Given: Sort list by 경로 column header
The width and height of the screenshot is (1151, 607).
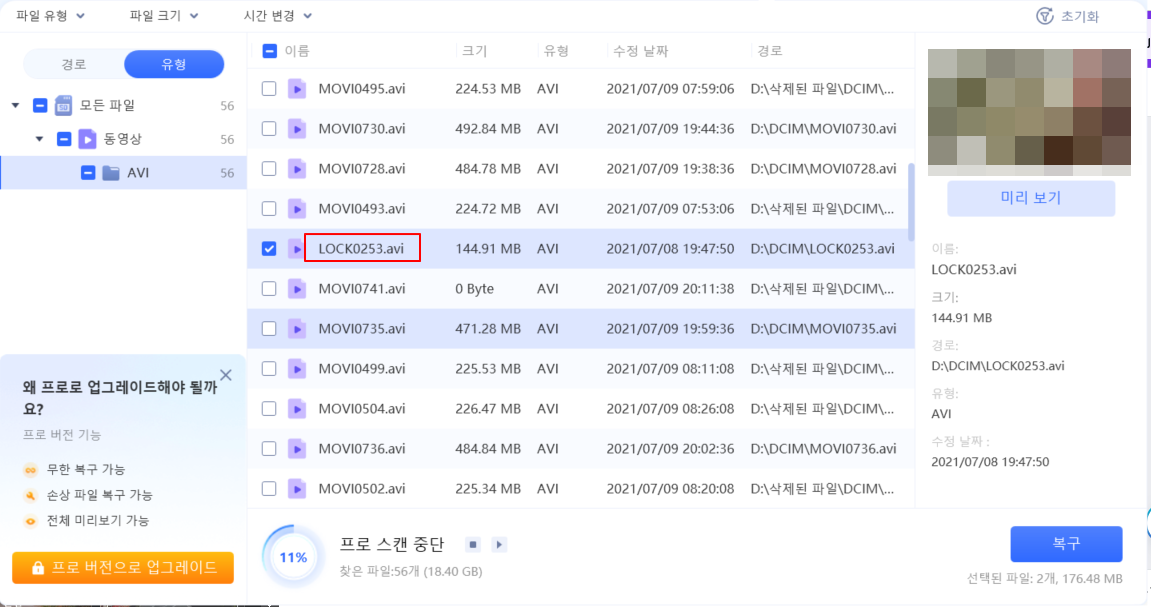Looking at the screenshot, I should point(769,51).
